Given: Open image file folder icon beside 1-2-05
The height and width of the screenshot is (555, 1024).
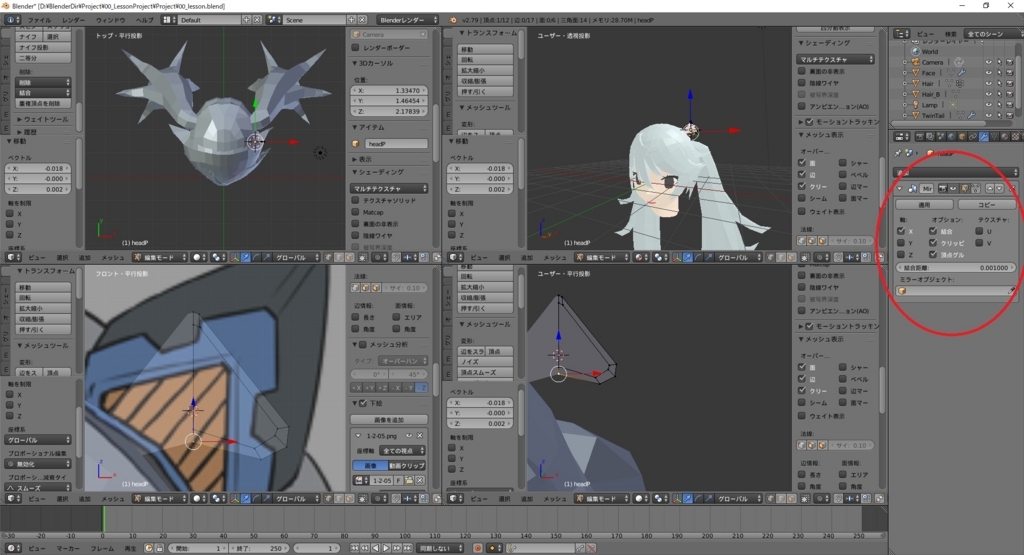Looking at the screenshot, I should pos(409,480).
